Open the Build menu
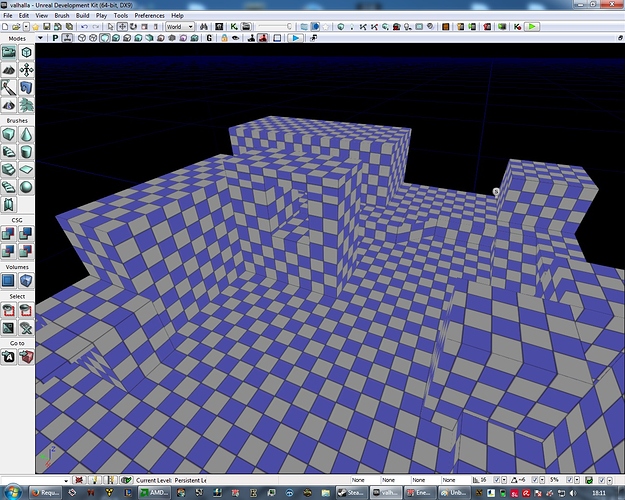This screenshot has width=625, height=500. (82, 16)
